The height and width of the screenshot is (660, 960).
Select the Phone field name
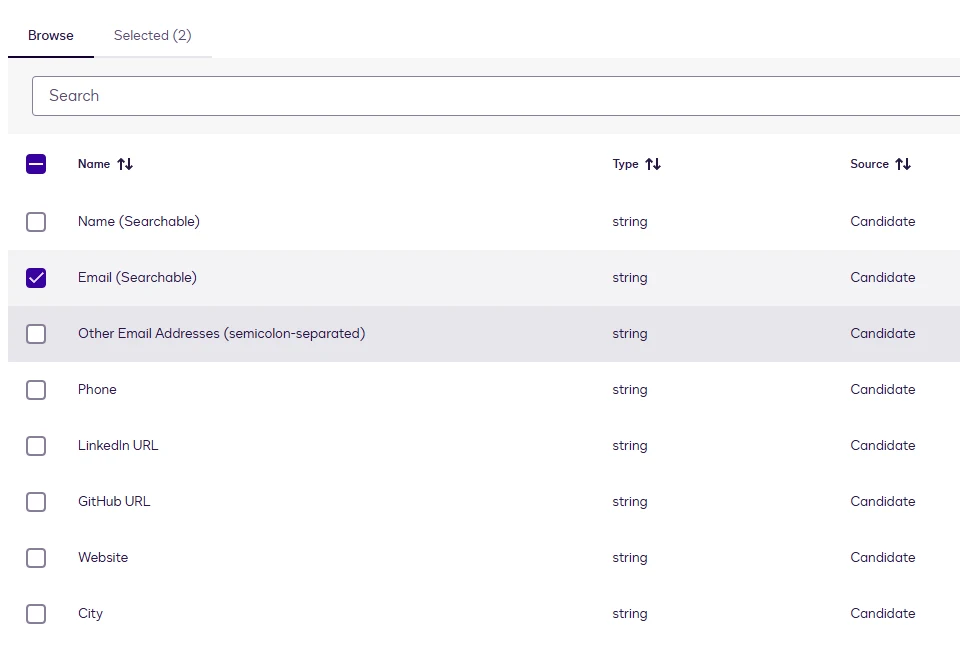97,389
